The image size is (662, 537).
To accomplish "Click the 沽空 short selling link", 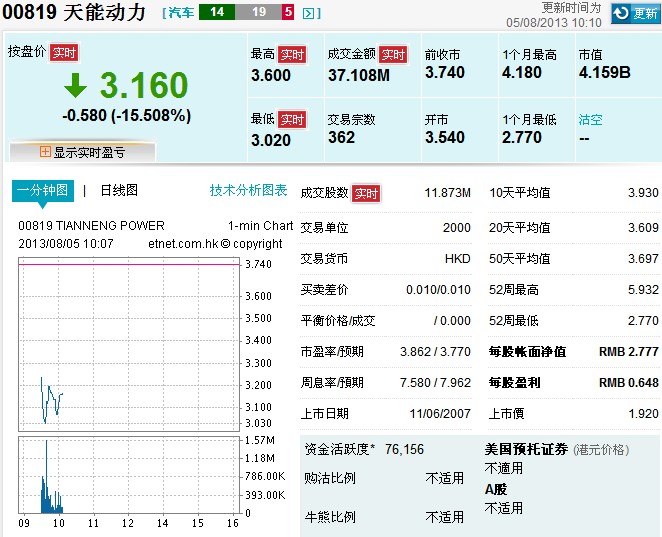I will pos(591,120).
